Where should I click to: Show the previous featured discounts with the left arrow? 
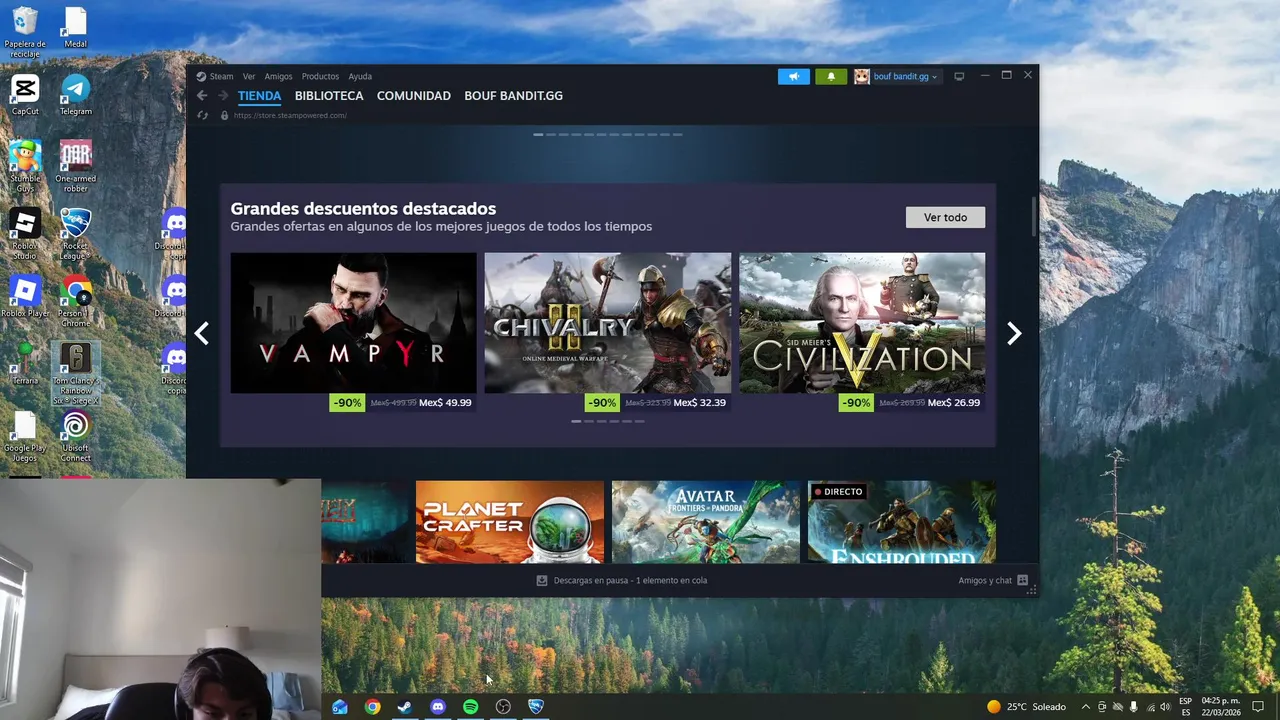[202, 333]
